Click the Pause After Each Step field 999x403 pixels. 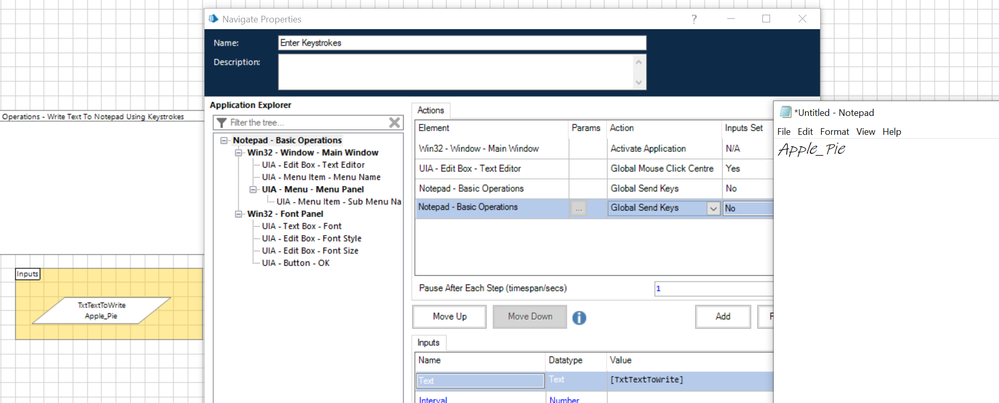[712, 288]
